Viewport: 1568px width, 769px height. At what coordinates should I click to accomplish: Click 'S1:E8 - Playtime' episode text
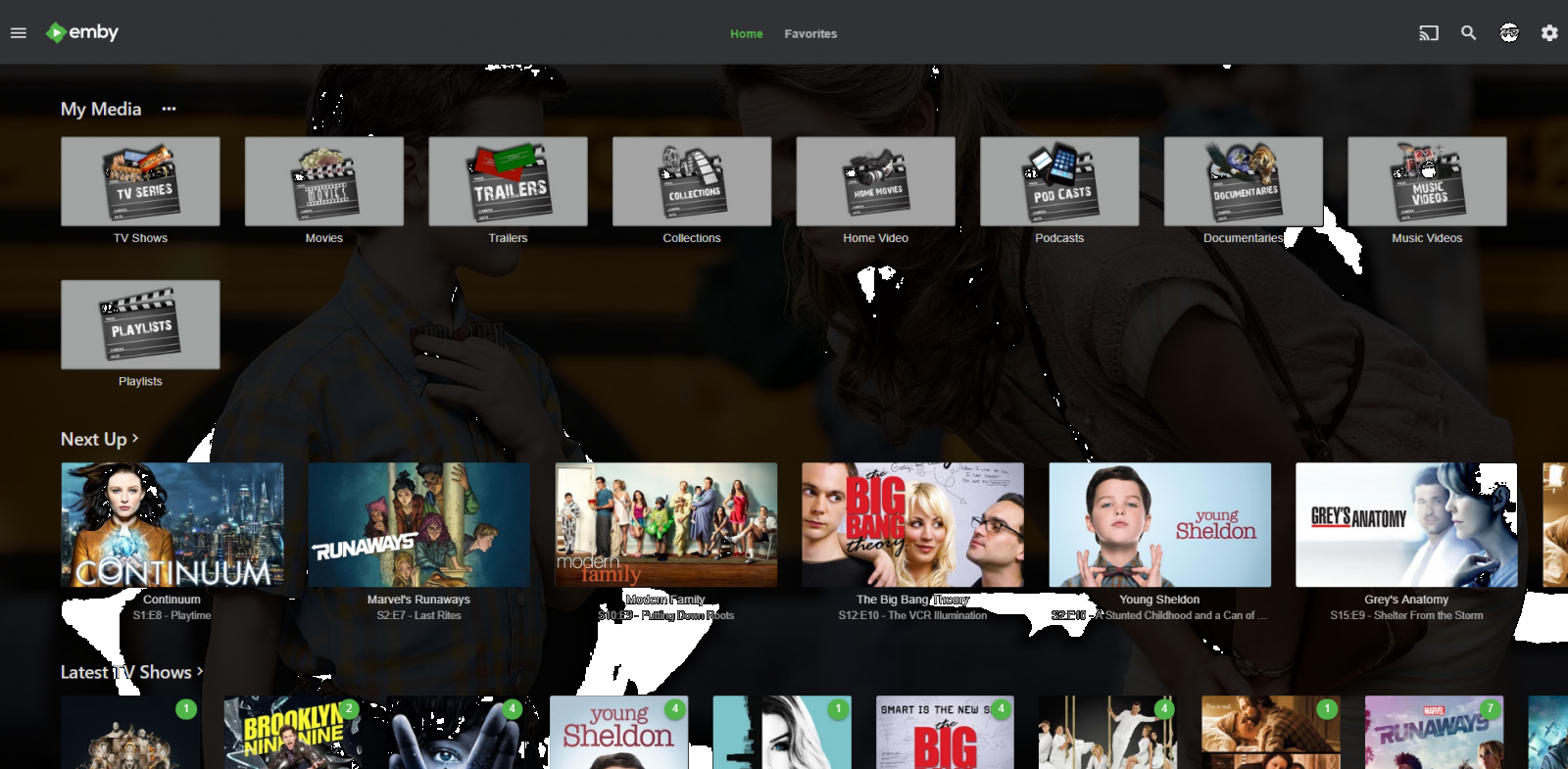(x=171, y=615)
